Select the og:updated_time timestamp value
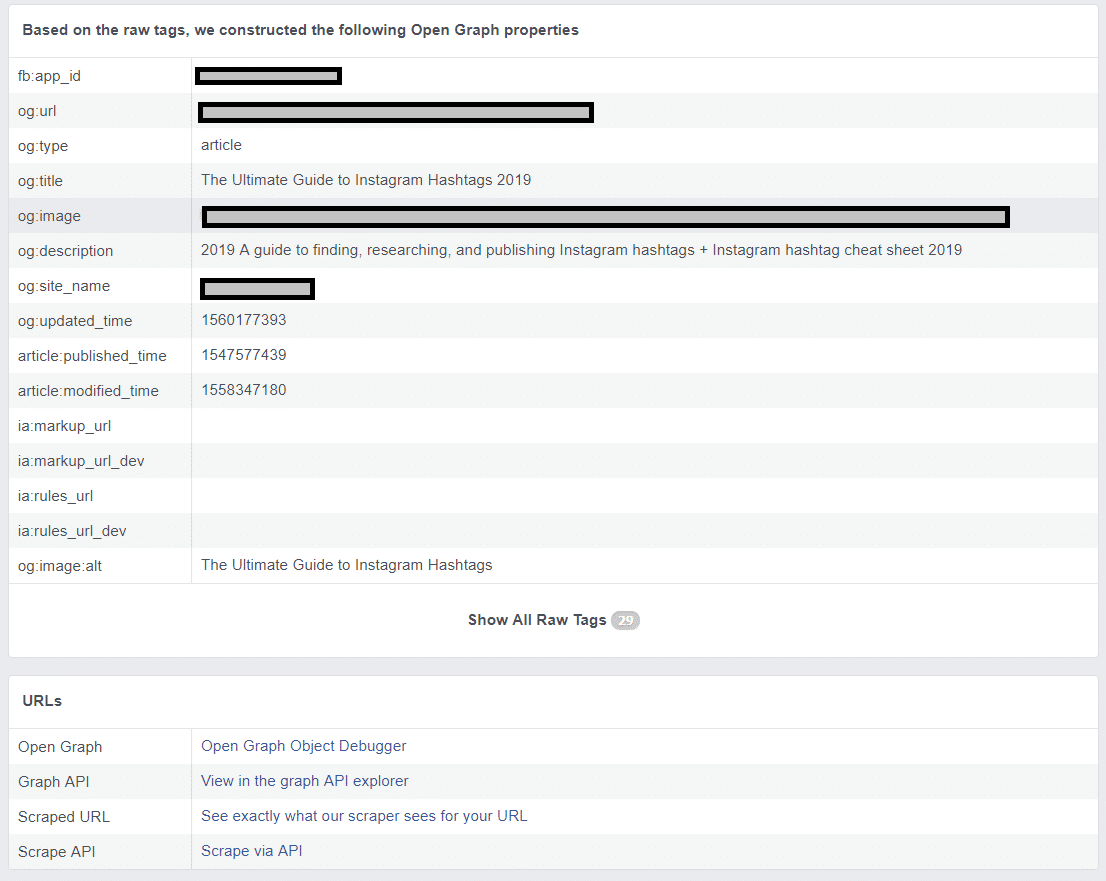This screenshot has height=881, width=1106. point(243,320)
